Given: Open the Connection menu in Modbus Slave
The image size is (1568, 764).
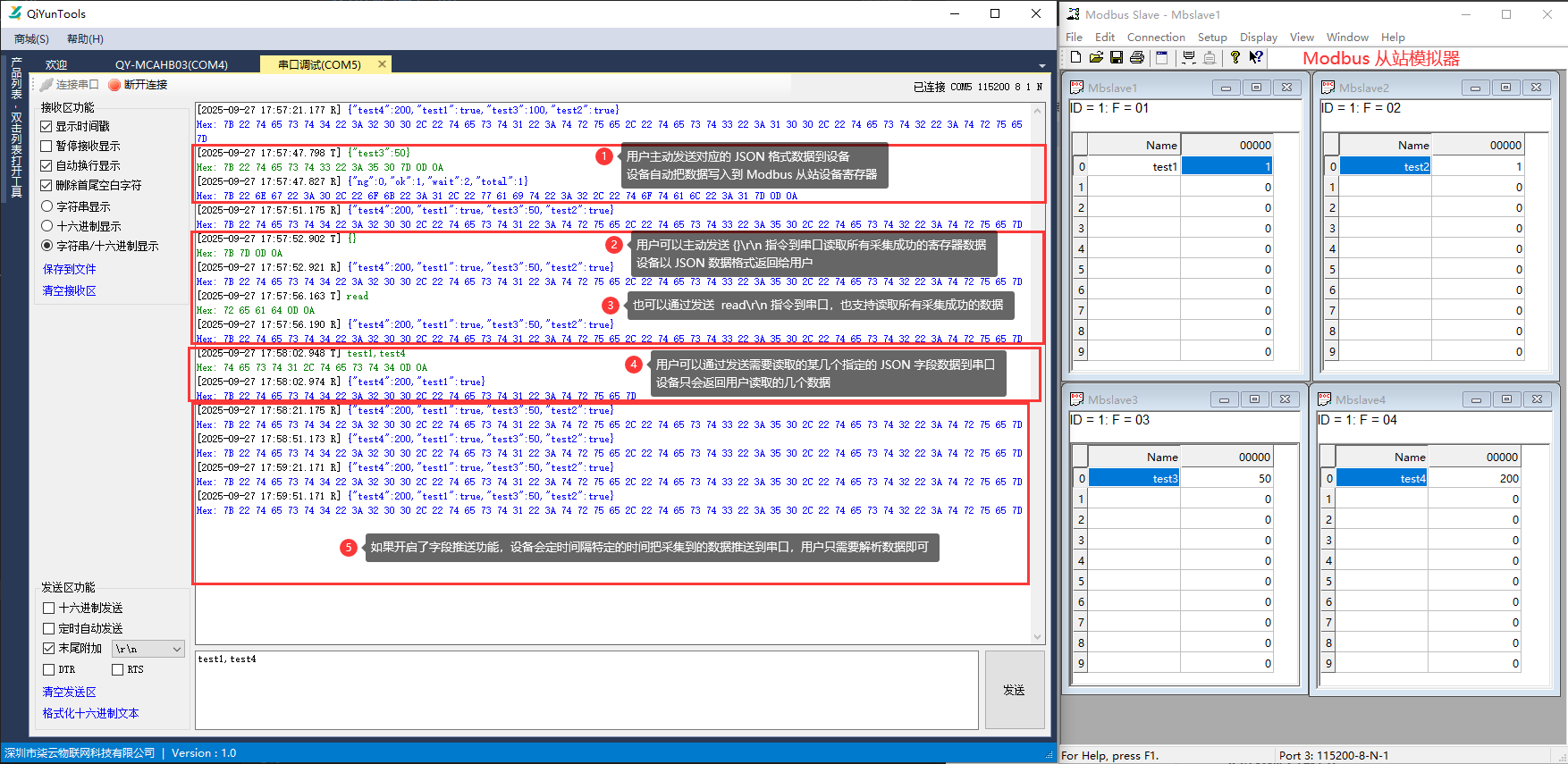Looking at the screenshot, I should pos(1155,38).
